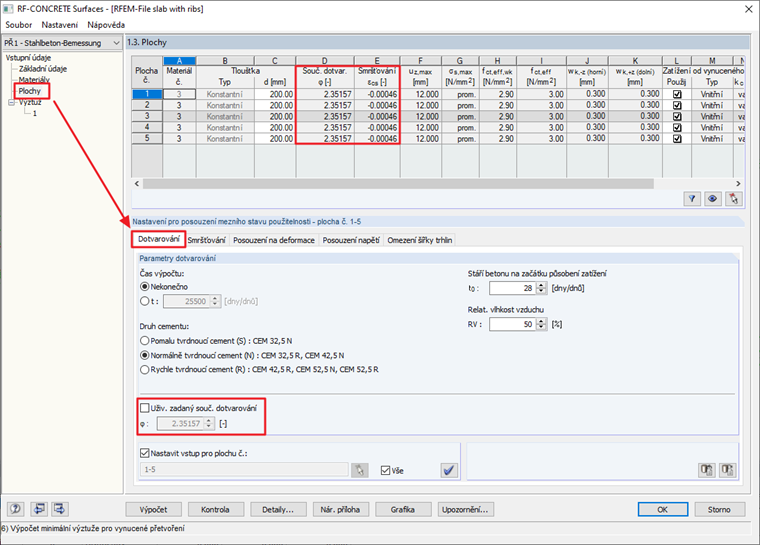Click the Nár. příloha button
760x545 pixels.
pyautogui.click(x=341, y=510)
